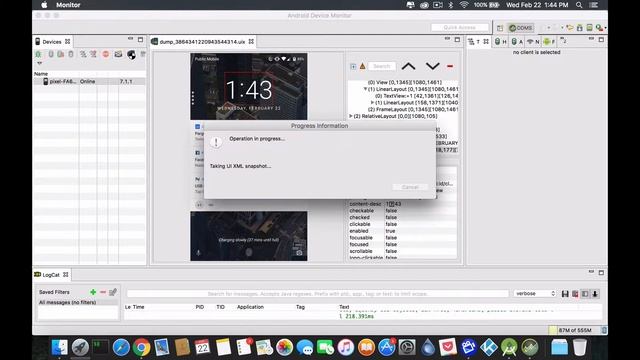Viewport: 640px width, 360px height.
Task: Click the logcat message search field
Action: (318, 294)
